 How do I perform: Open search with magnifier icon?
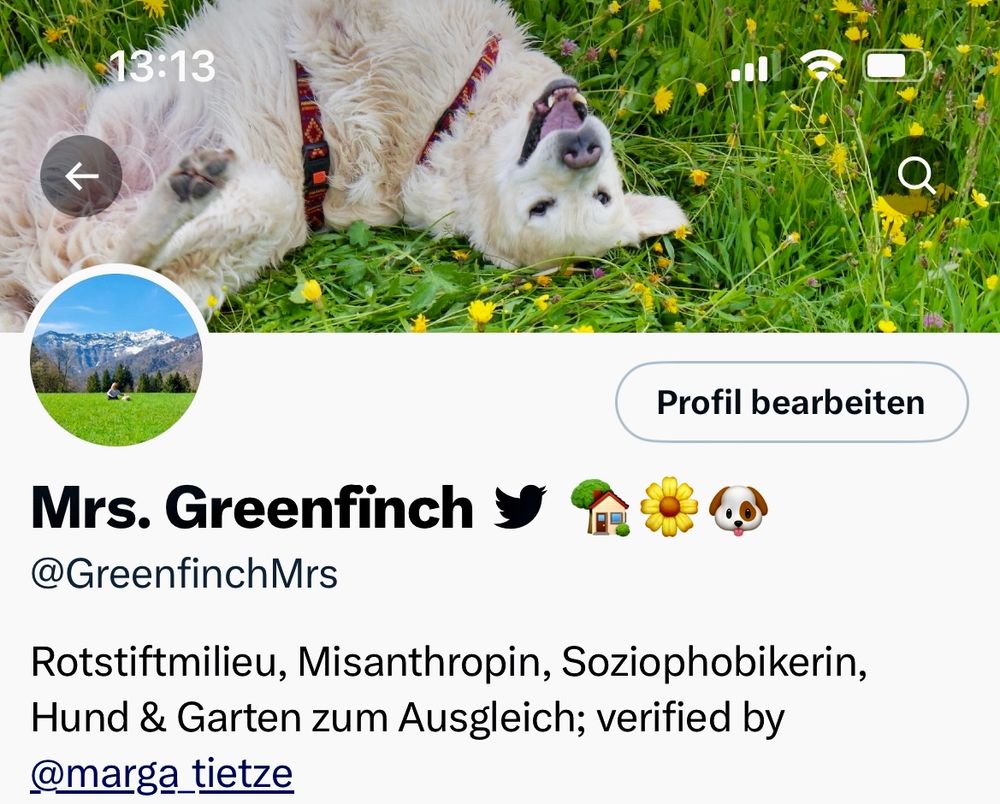click(916, 176)
